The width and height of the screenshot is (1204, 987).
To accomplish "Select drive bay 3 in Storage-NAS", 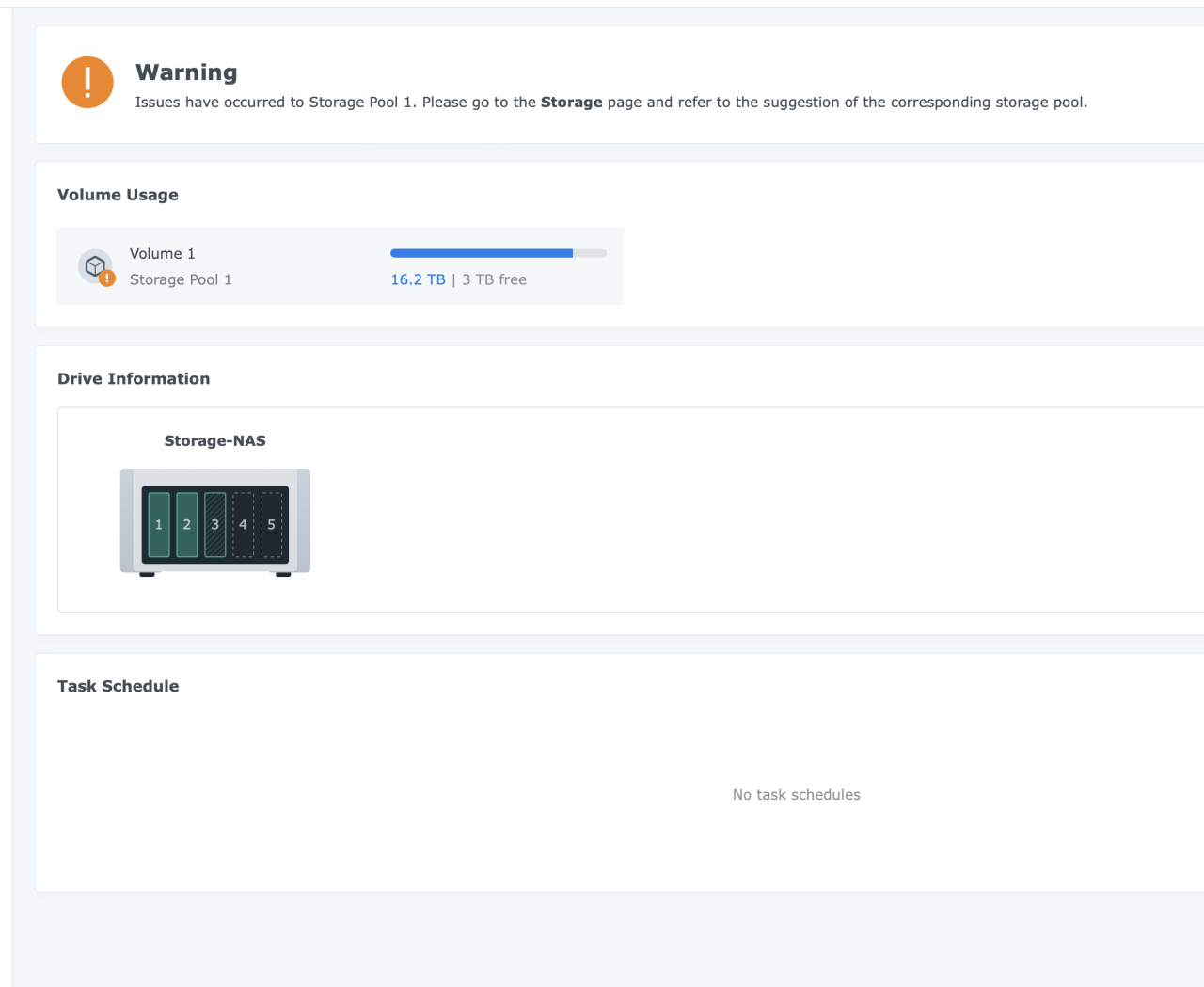I will (214, 523).
